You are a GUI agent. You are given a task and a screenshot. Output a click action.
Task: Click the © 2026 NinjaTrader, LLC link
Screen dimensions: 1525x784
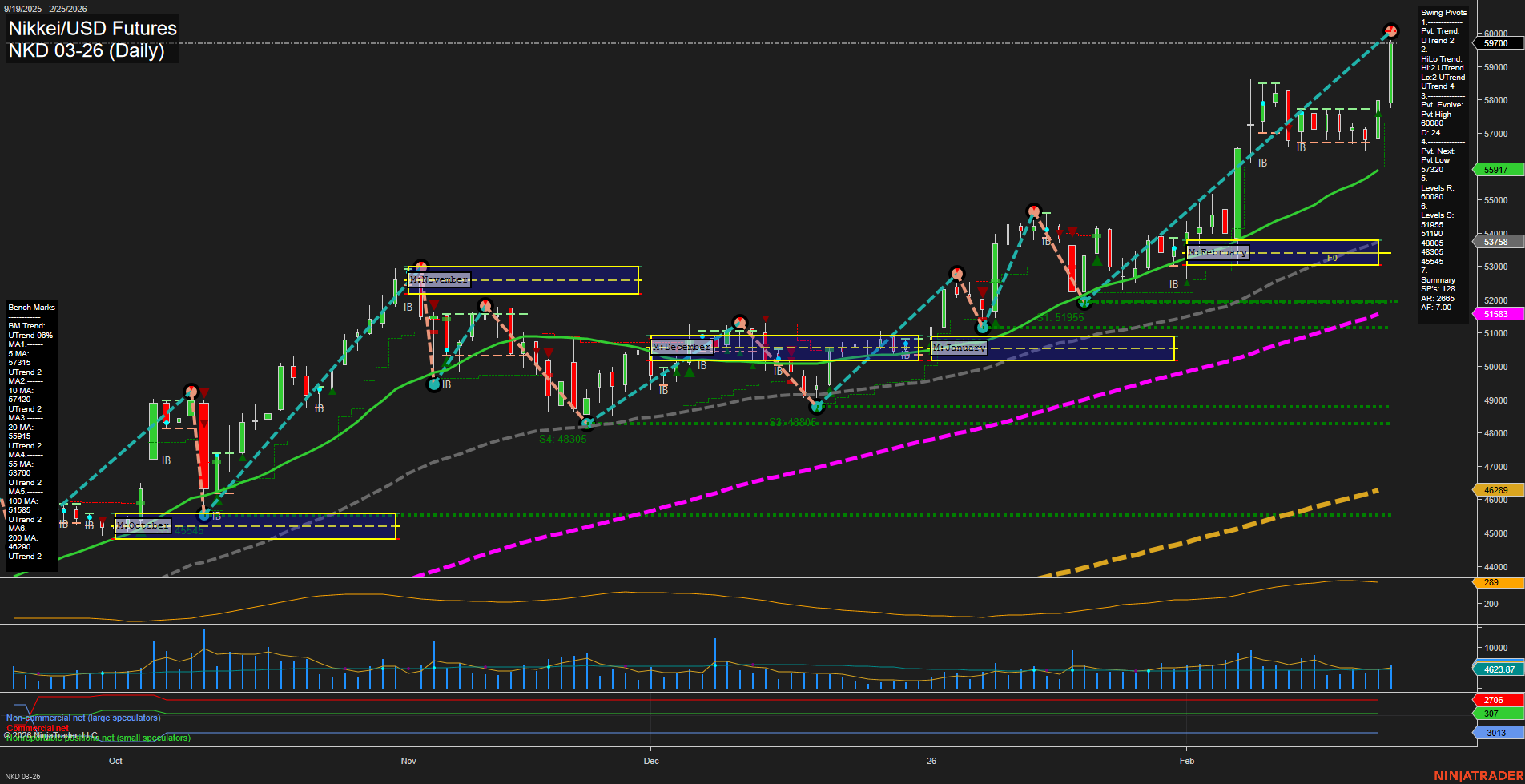click(50, 734)
